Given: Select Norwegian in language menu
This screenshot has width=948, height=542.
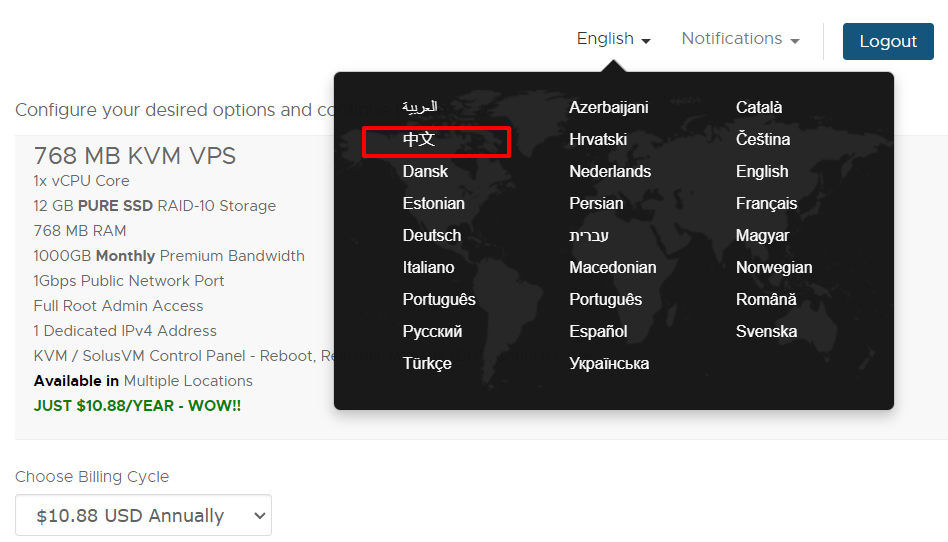Looking at the screenshot, I should 774,267.
